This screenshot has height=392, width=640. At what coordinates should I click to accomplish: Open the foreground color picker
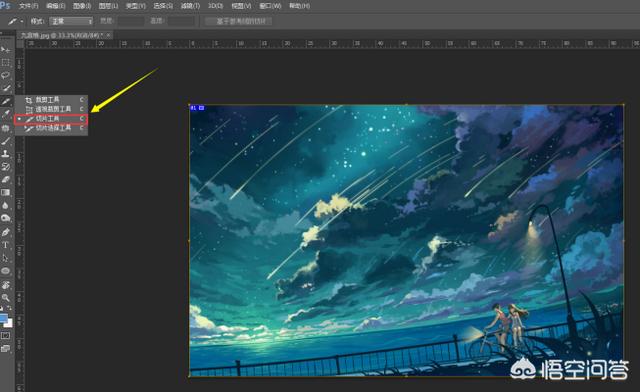pyautogui.click(x=3, y=317)
